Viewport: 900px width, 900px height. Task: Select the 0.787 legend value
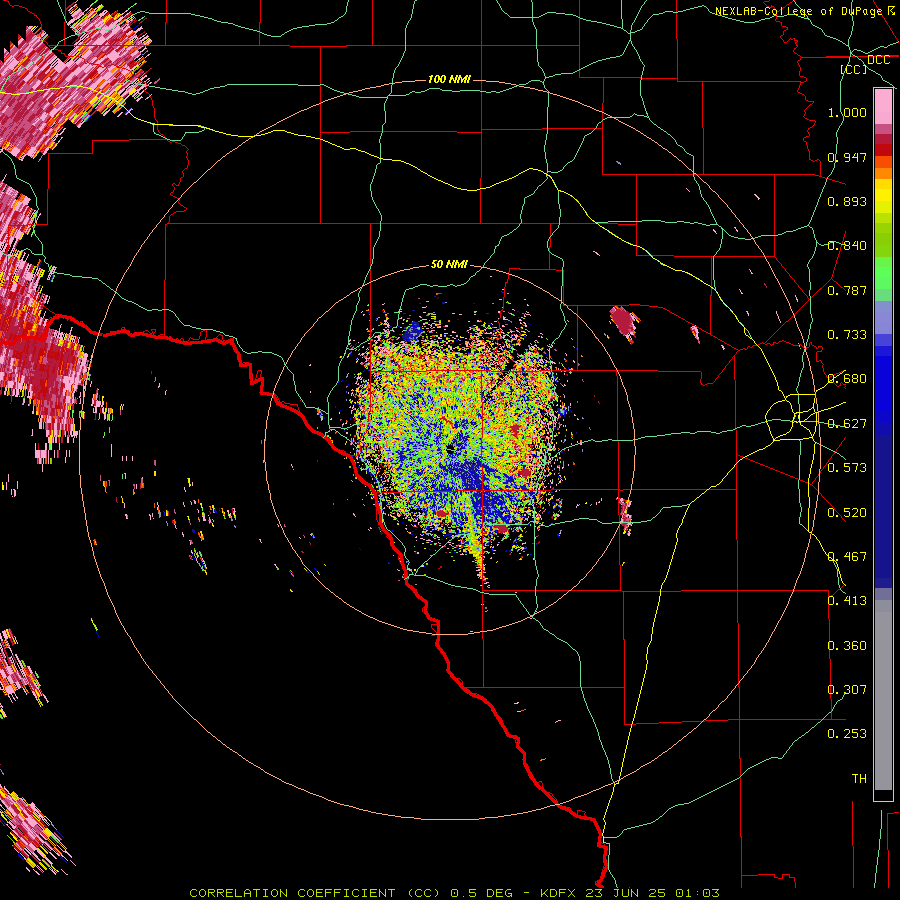[847, 290]
